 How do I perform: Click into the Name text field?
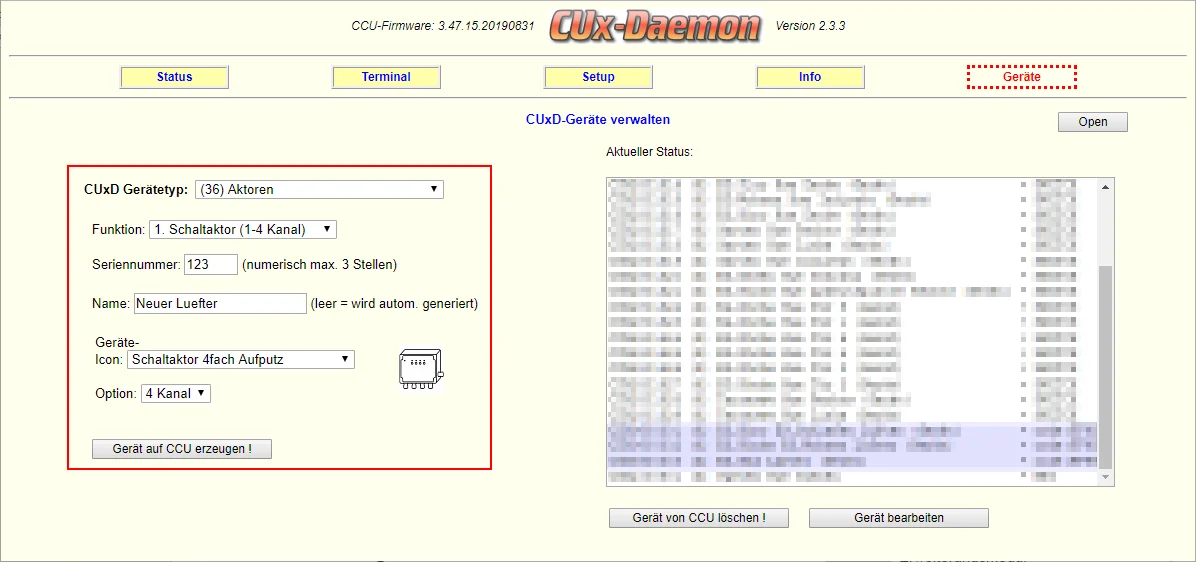pyautogui.click(x=220, y=303)
